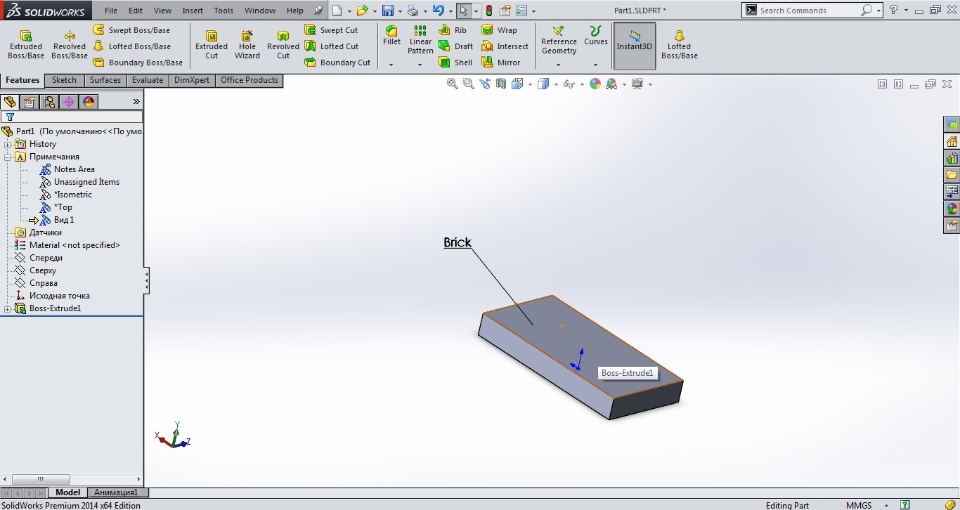Image resolution: width=960 pixels, height=510 pixels.
Task: Select the Wrap tool
Action: point(499,30)
